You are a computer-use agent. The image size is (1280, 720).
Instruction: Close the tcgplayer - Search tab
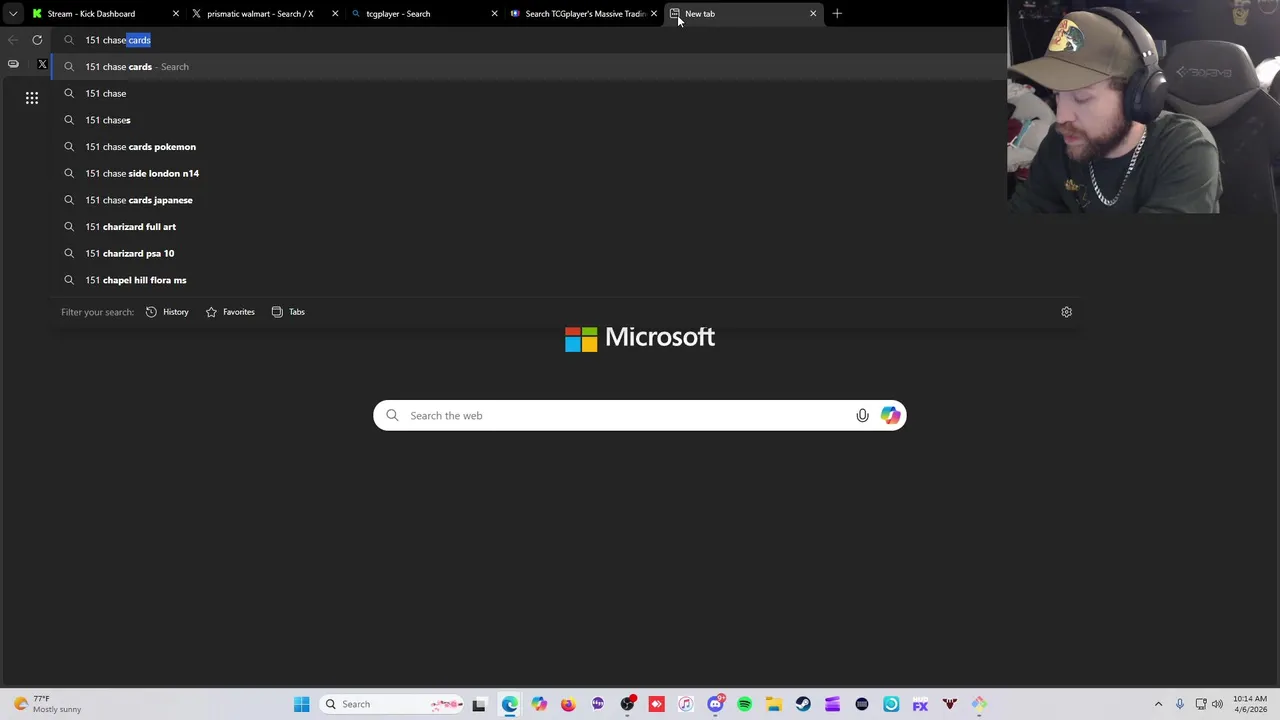pos(494,14)
